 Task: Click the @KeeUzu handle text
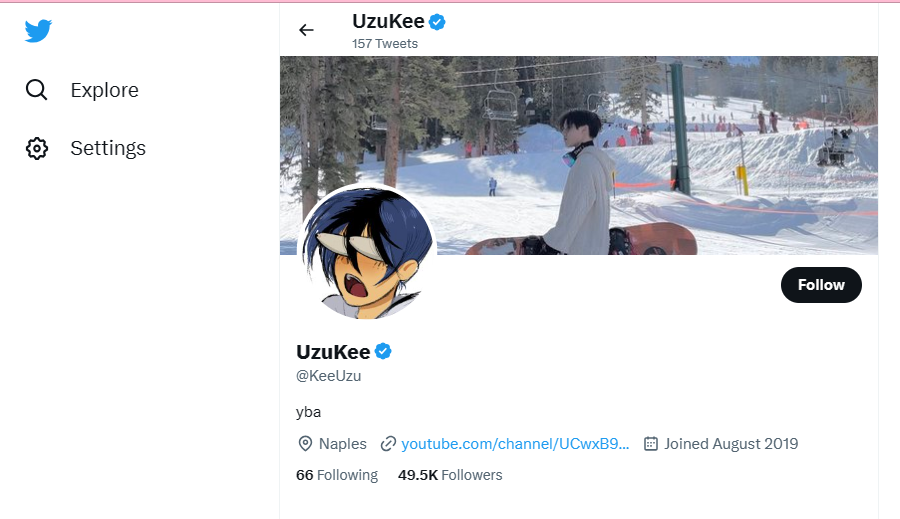[x=329, y=376]
